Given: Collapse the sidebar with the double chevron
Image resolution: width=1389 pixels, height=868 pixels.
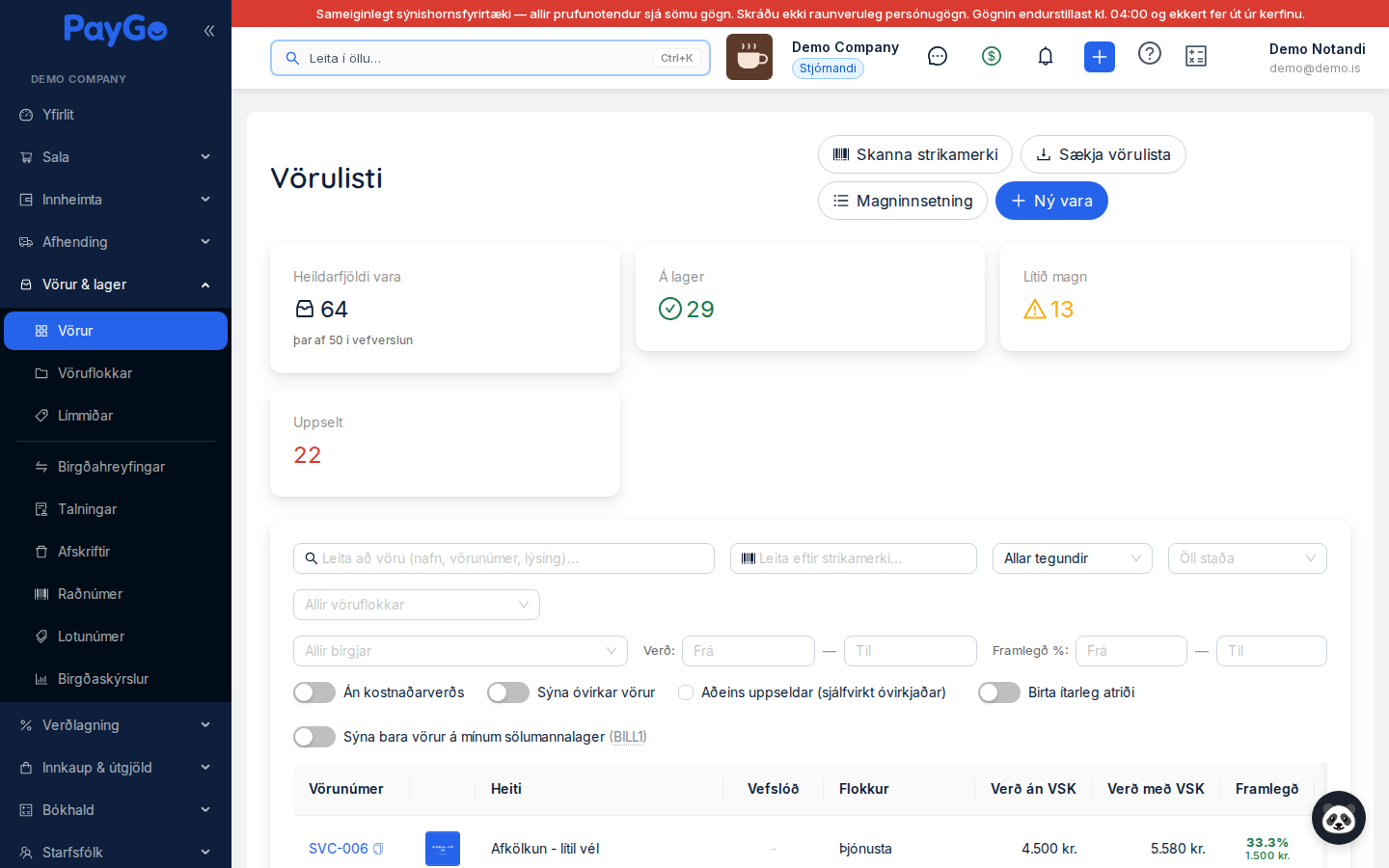Looking at the screenshot, I should pos(209,31).
